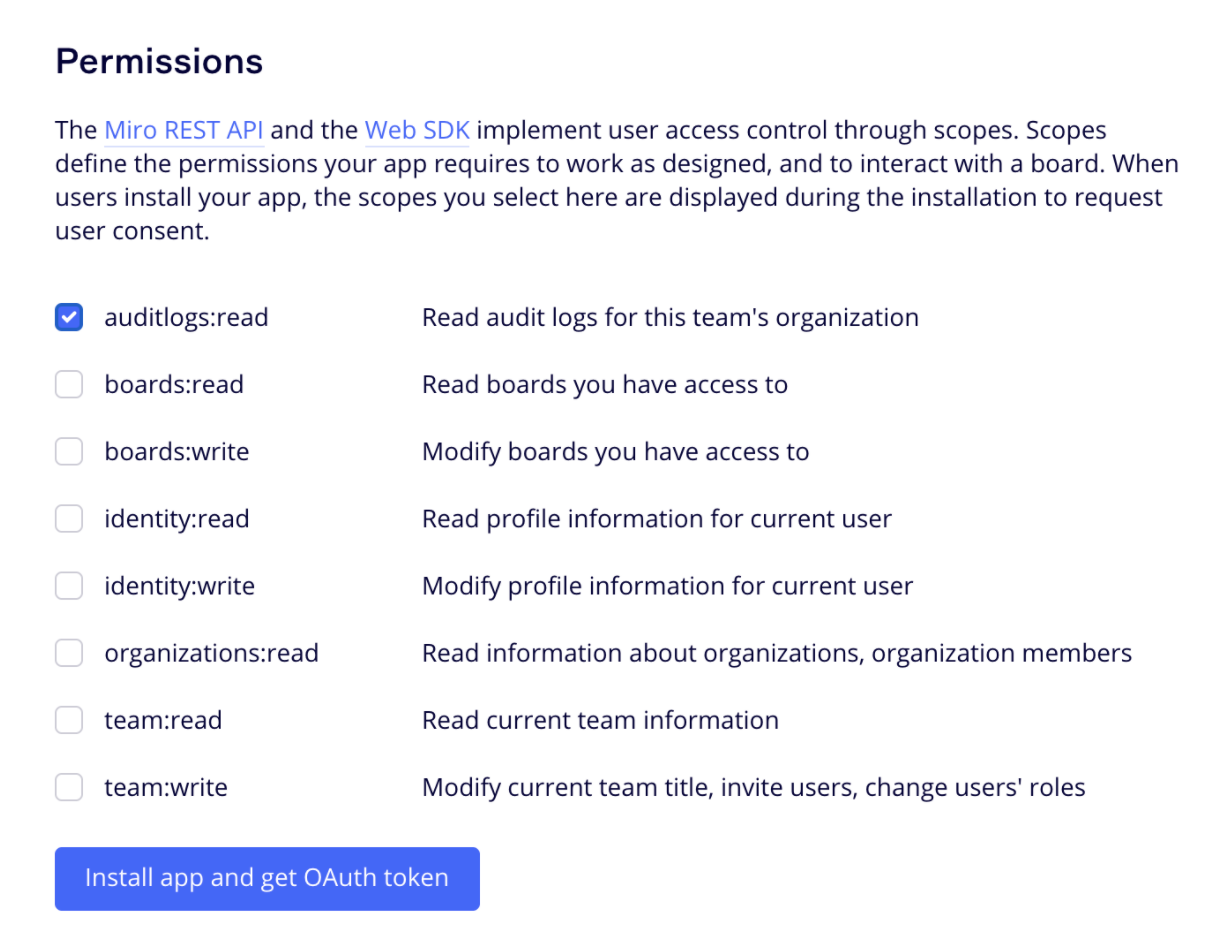Tick the boards:write checkbox

pos(69,452)
